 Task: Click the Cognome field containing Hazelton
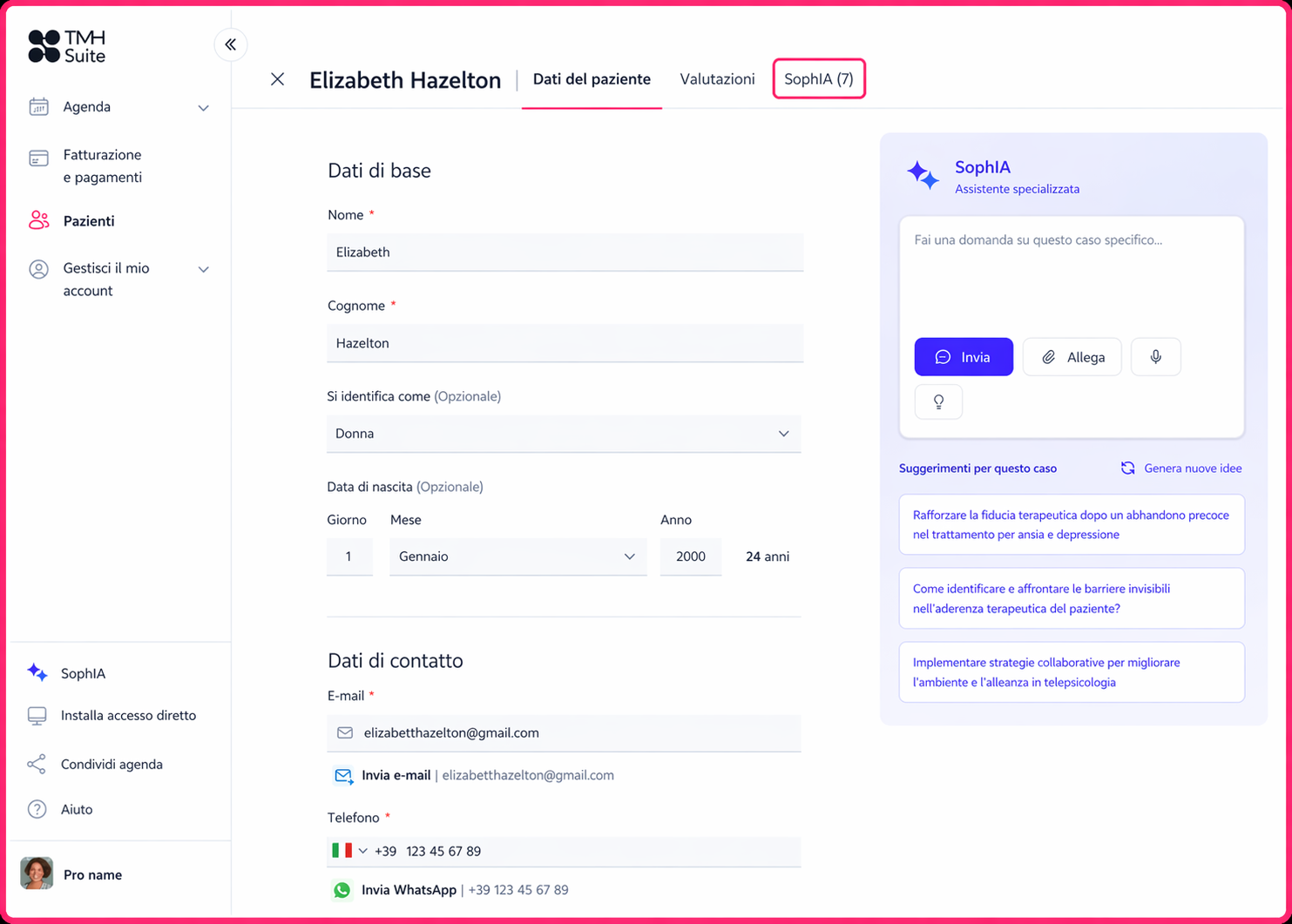[565, 343]
